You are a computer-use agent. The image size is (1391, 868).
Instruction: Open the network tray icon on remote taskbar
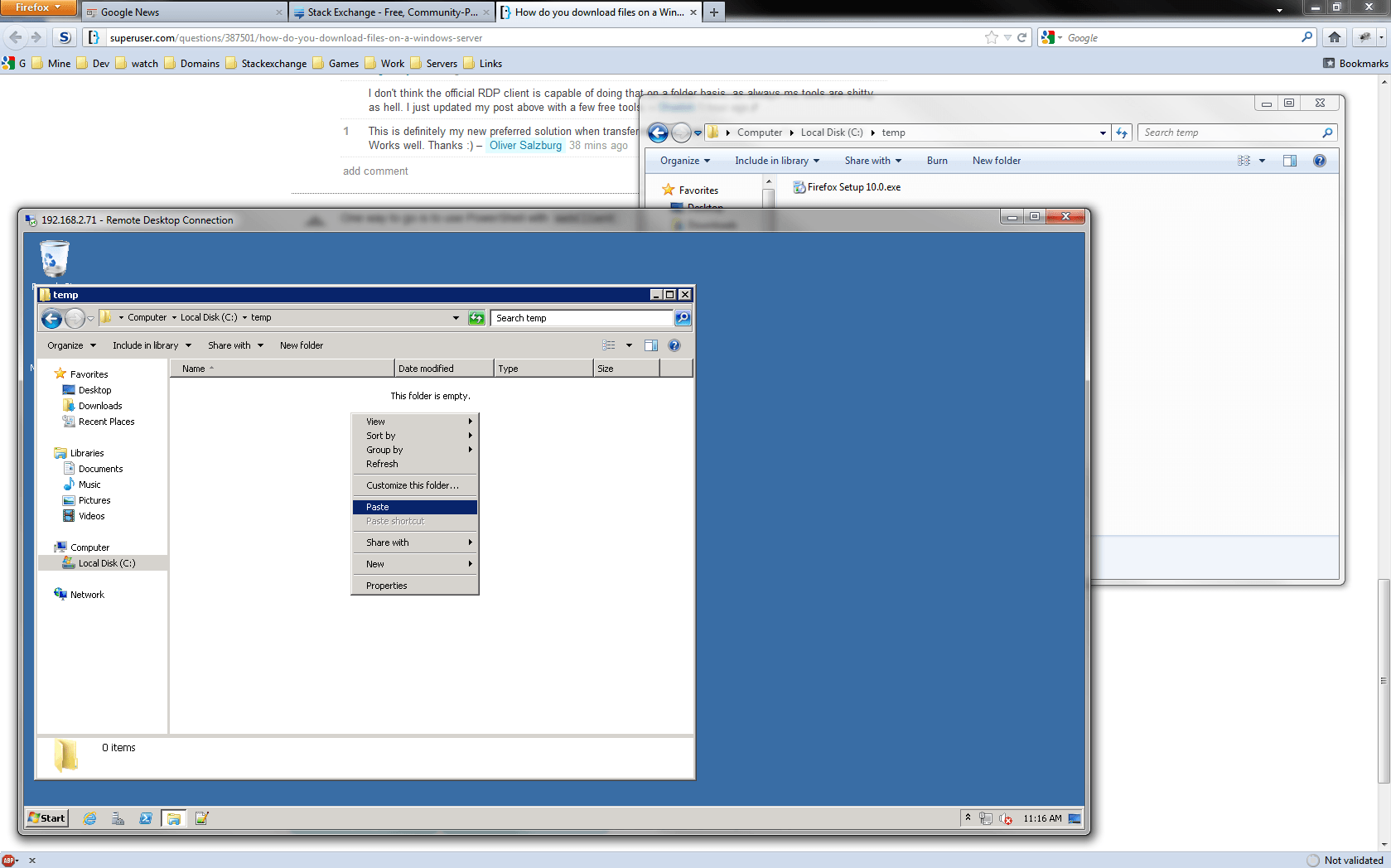(x=986, y=818)
